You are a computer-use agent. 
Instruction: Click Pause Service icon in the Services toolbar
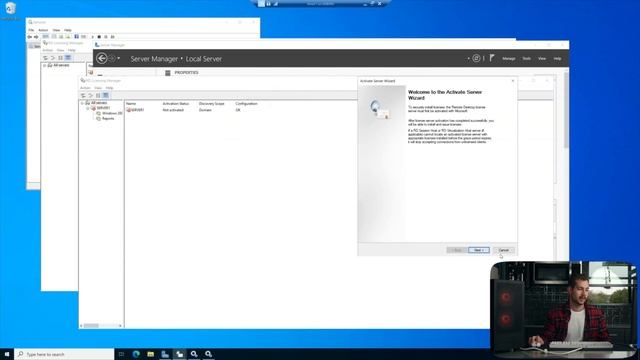coord(106,37)
